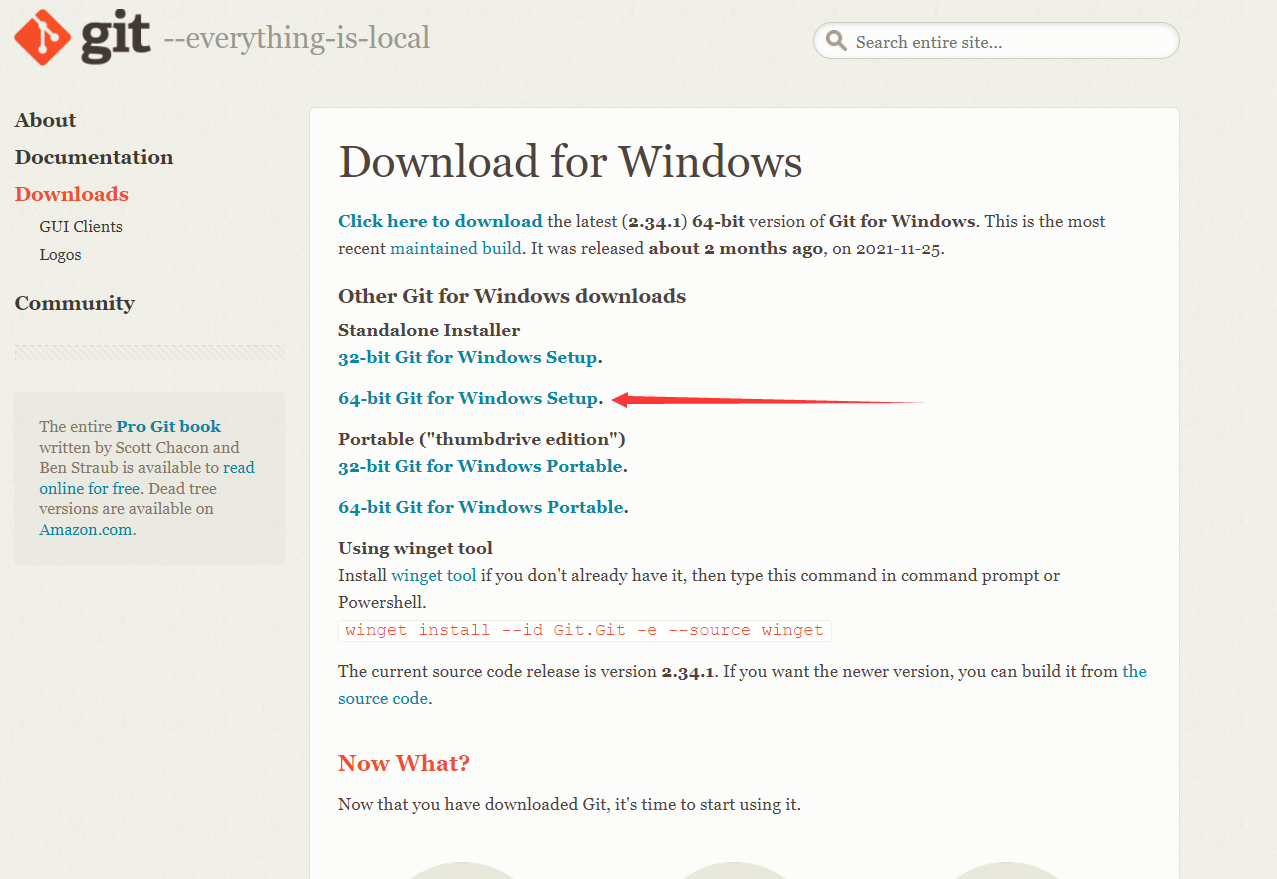
Task: Open the About section
Action: (45, 120)
